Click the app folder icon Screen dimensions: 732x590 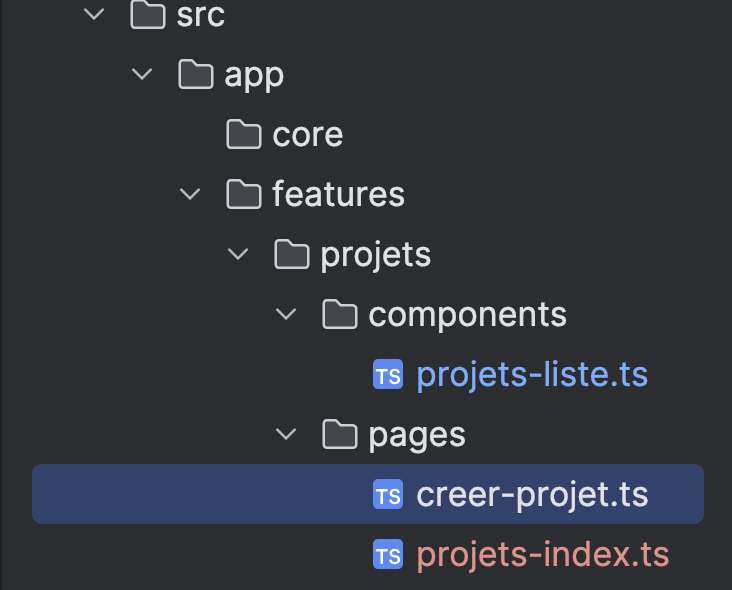196,74
